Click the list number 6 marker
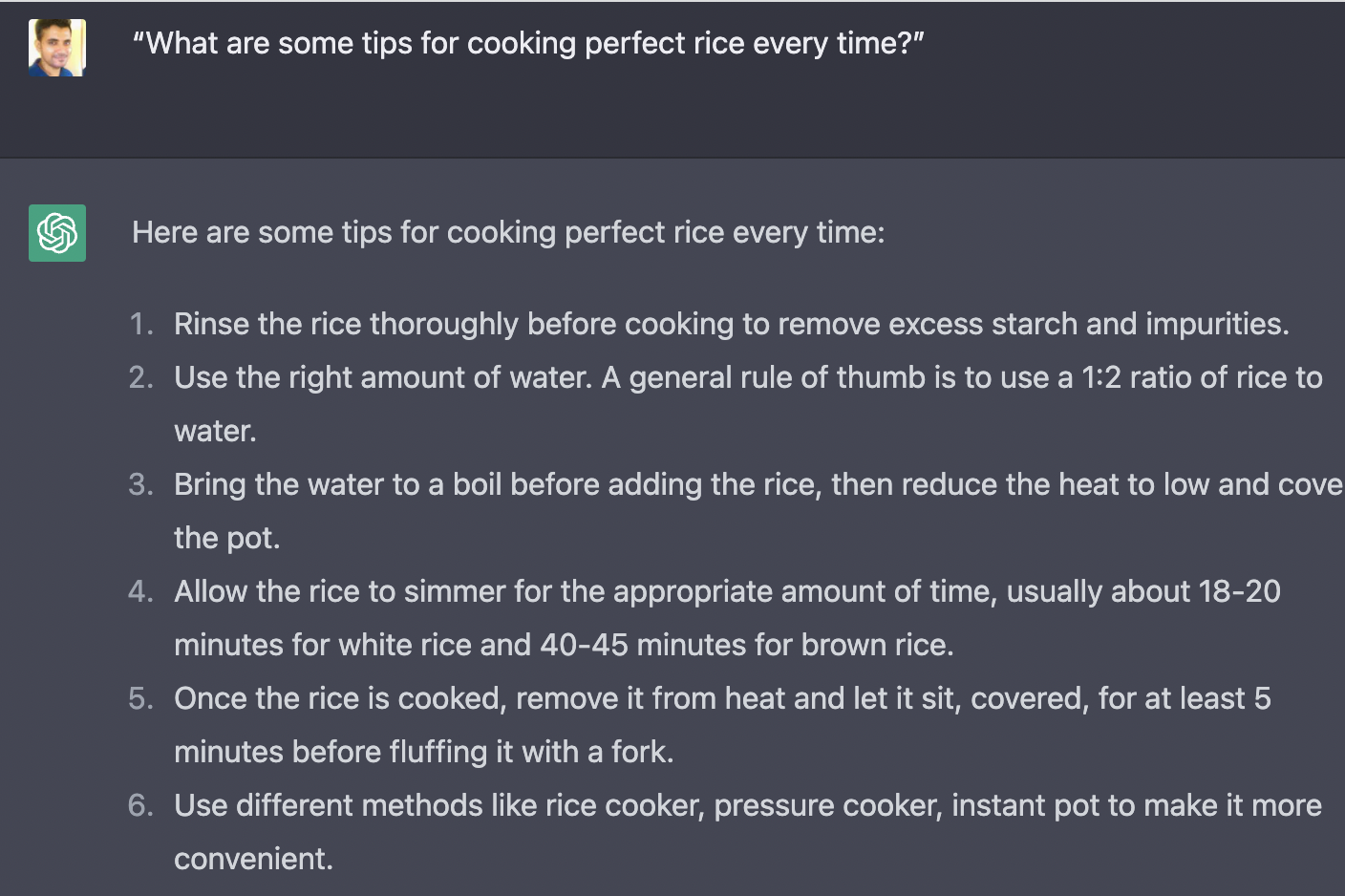This screenshot has height=896, width=1345. pos(141,805)
